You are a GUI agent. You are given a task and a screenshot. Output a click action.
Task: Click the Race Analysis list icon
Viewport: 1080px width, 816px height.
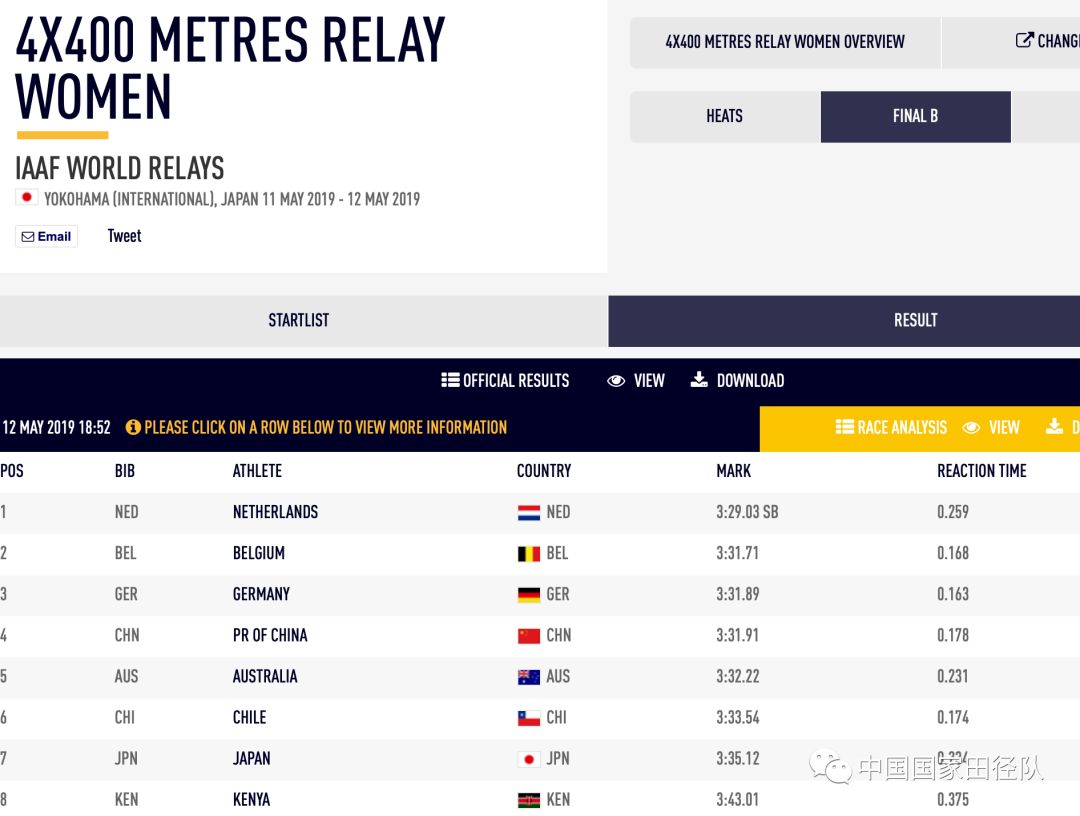(844, 428)
